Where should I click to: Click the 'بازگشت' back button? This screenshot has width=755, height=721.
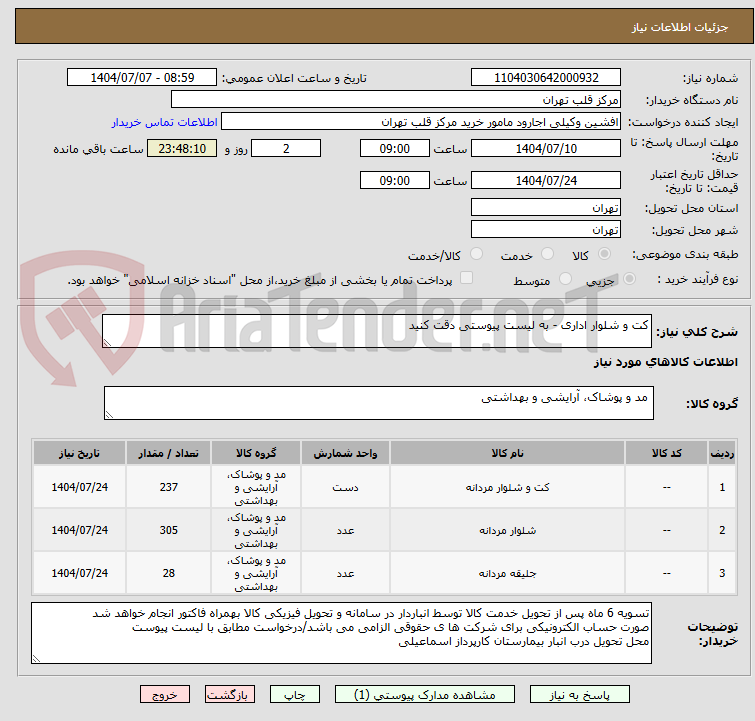[230, 694]
